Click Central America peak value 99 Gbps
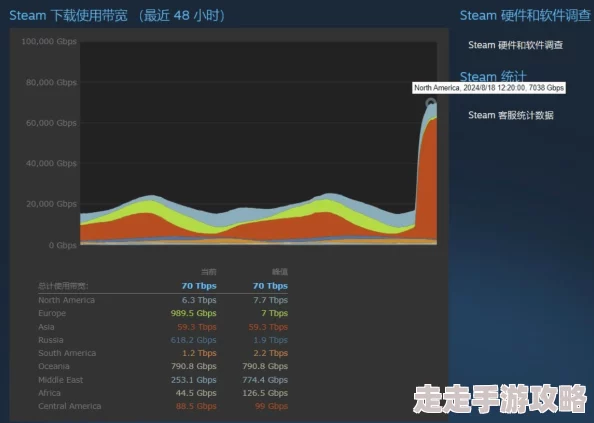594x423 pixels. tap(271, 406)
